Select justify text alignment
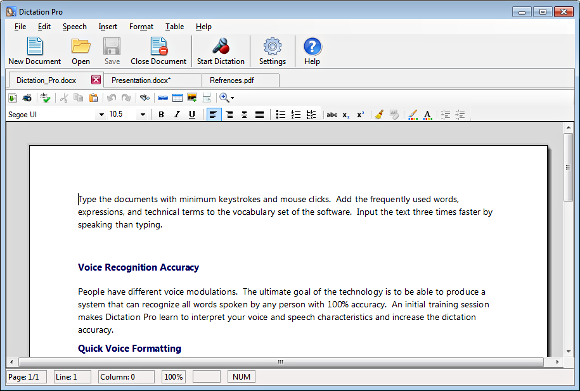The image size is (580, 391). pos(260,115)
